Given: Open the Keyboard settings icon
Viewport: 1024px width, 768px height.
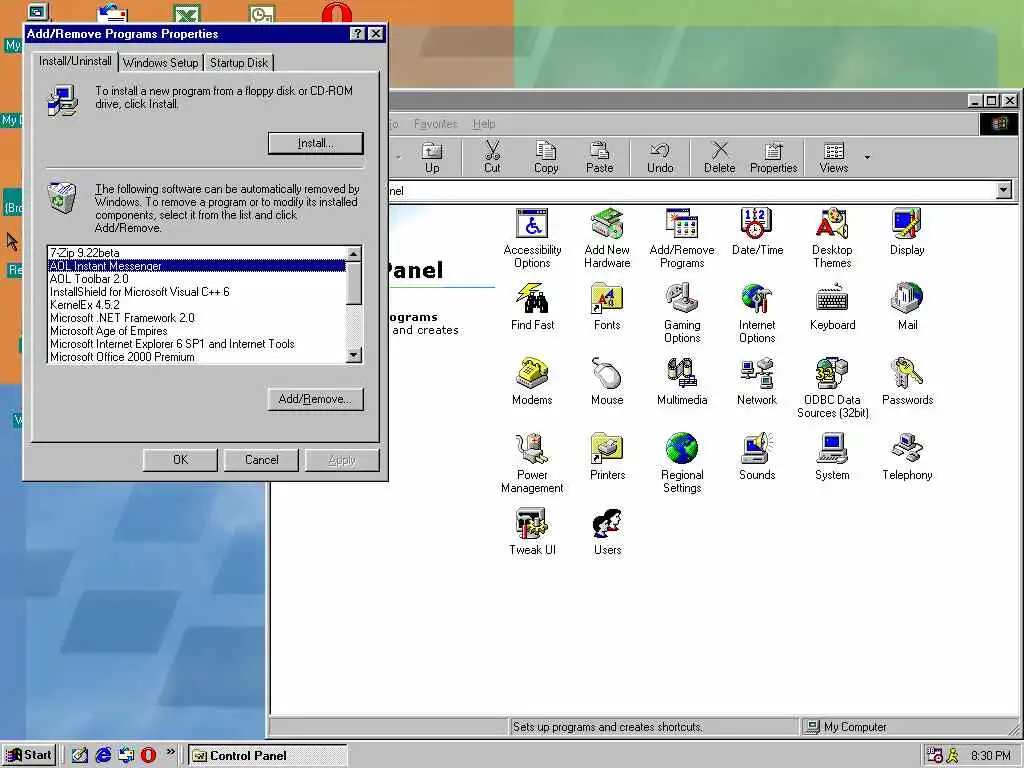Looking at the screenshot, I should (x=832, y=307).
